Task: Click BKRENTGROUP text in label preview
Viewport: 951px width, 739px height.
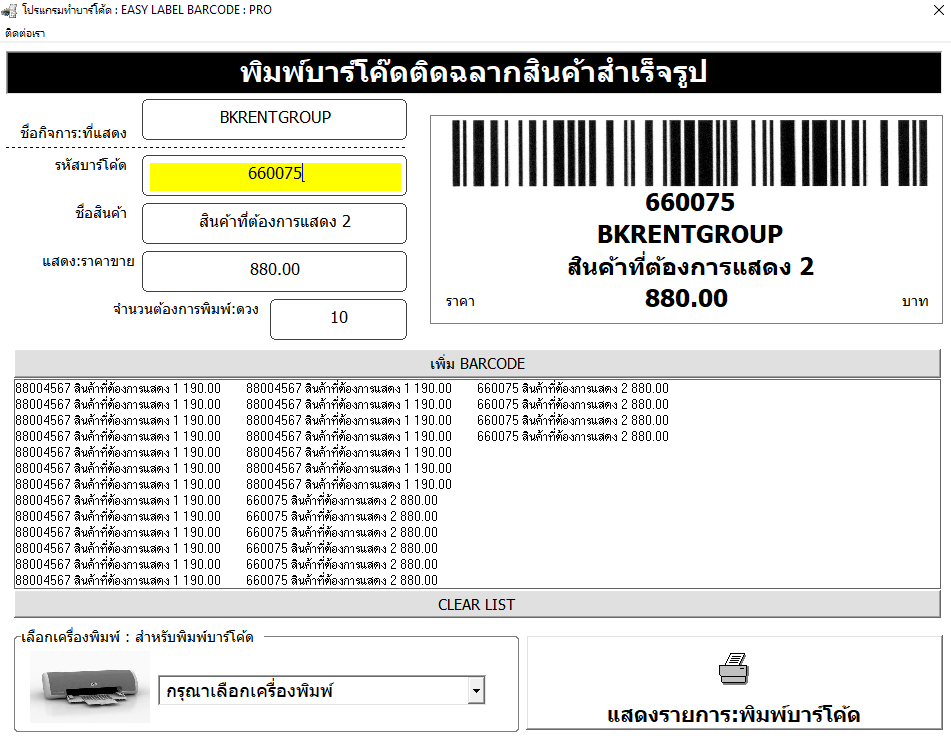Action: pyautogui.click(x=690, y=234)
